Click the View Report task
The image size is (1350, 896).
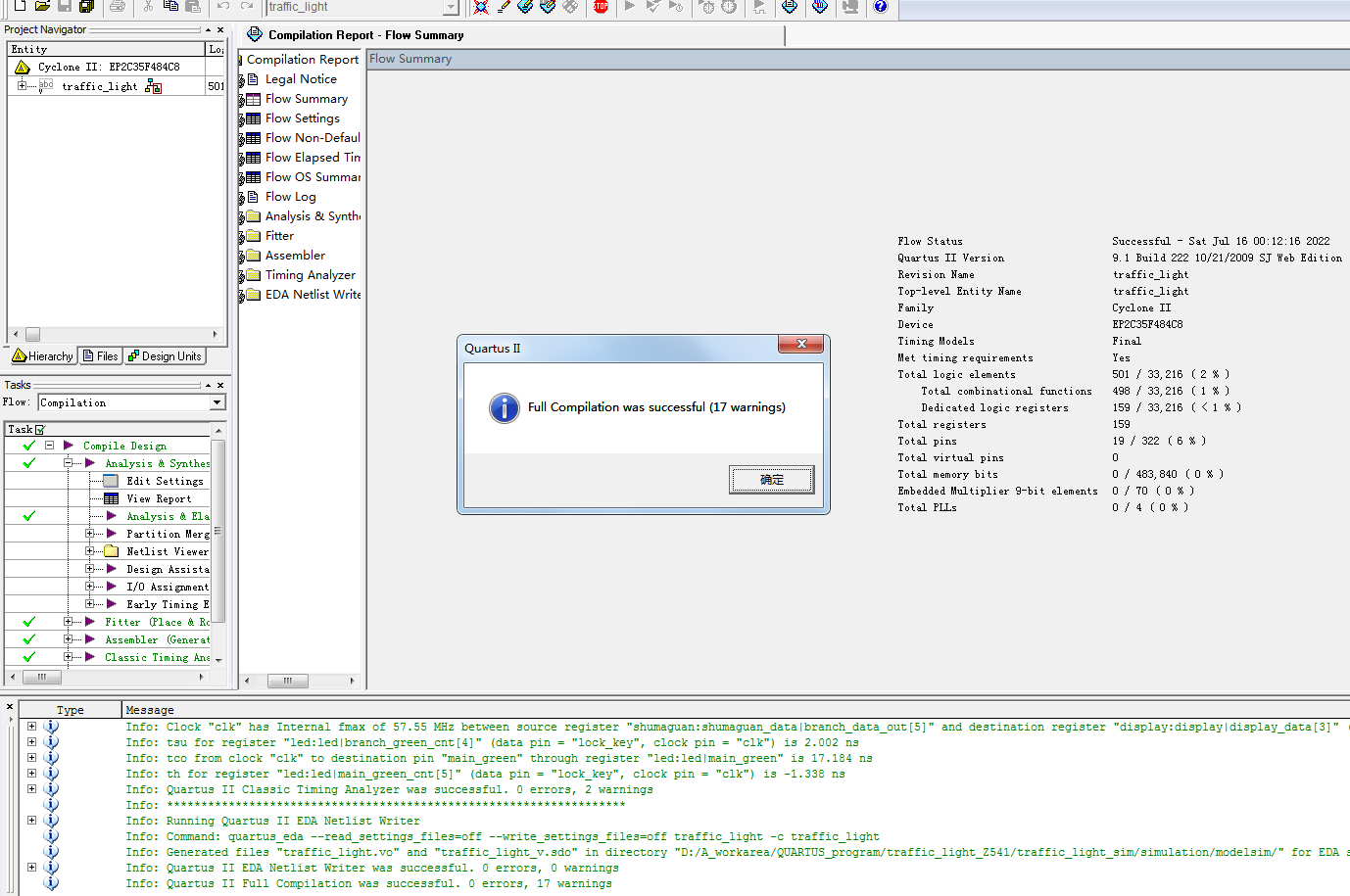pyautogui.click(x=158, y=498)
